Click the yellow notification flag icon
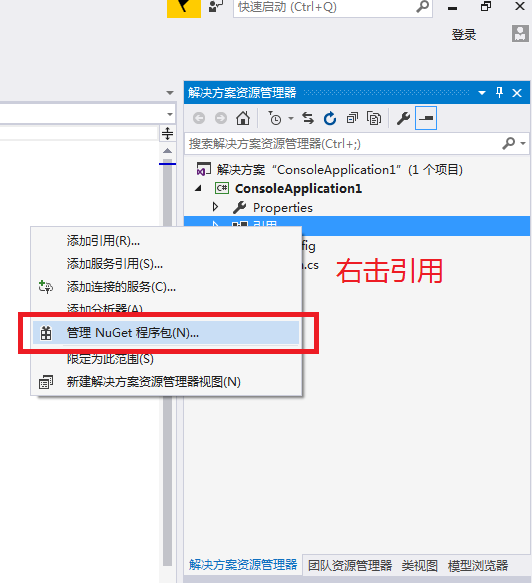The width and height of the screenshot is (532, 583). (x=184, y=7)
